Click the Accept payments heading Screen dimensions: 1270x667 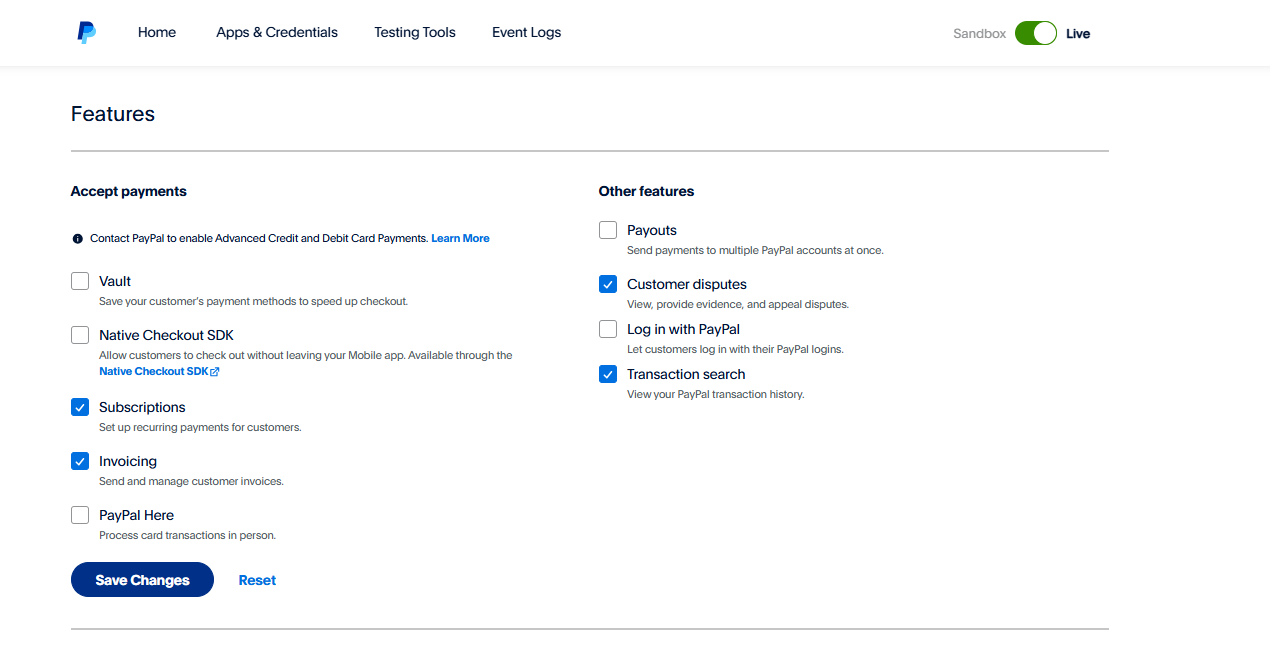[129, 191]
